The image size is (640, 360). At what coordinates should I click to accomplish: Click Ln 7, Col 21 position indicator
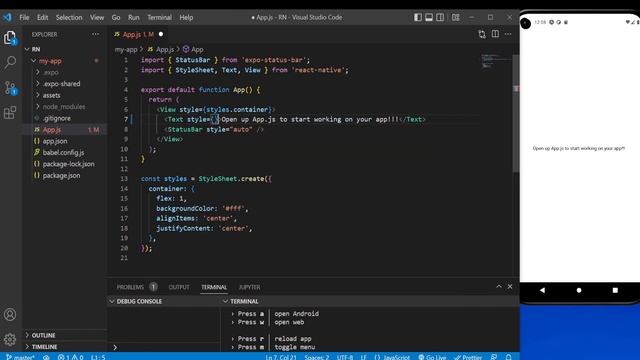(281, 357)
